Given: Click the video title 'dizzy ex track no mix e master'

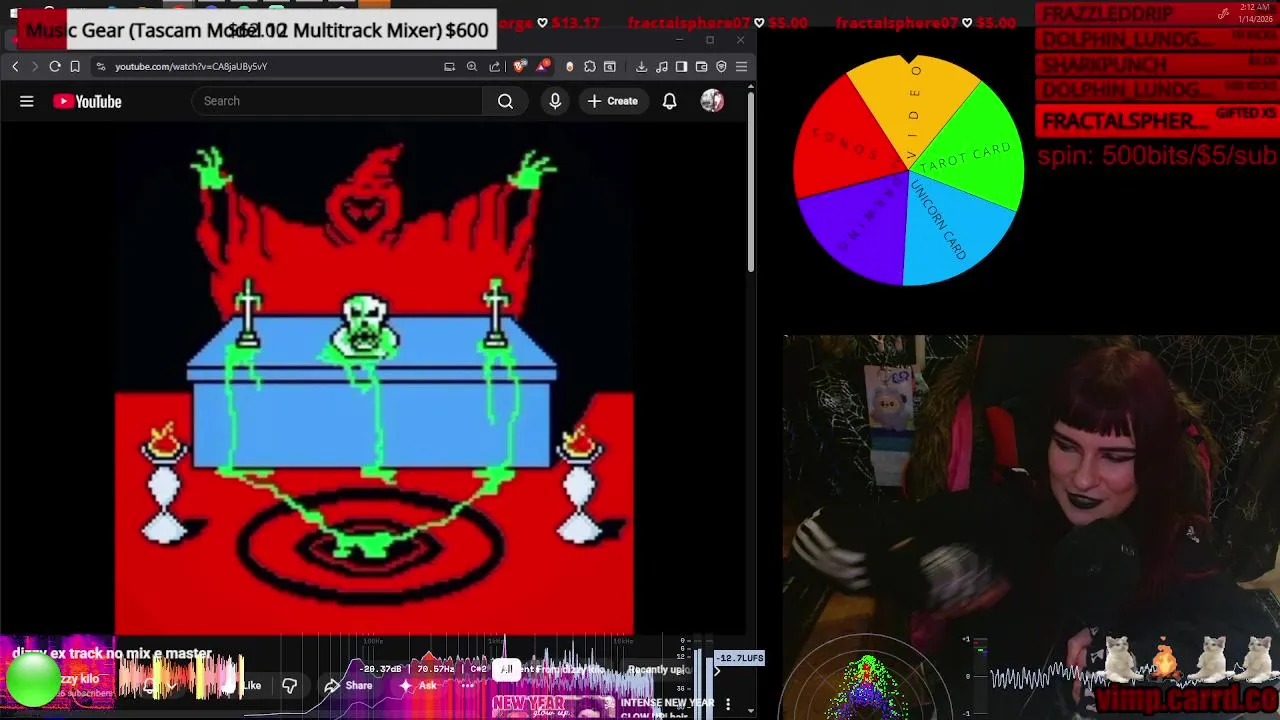Looking at the screenshot, I should (x=112, y=653).
